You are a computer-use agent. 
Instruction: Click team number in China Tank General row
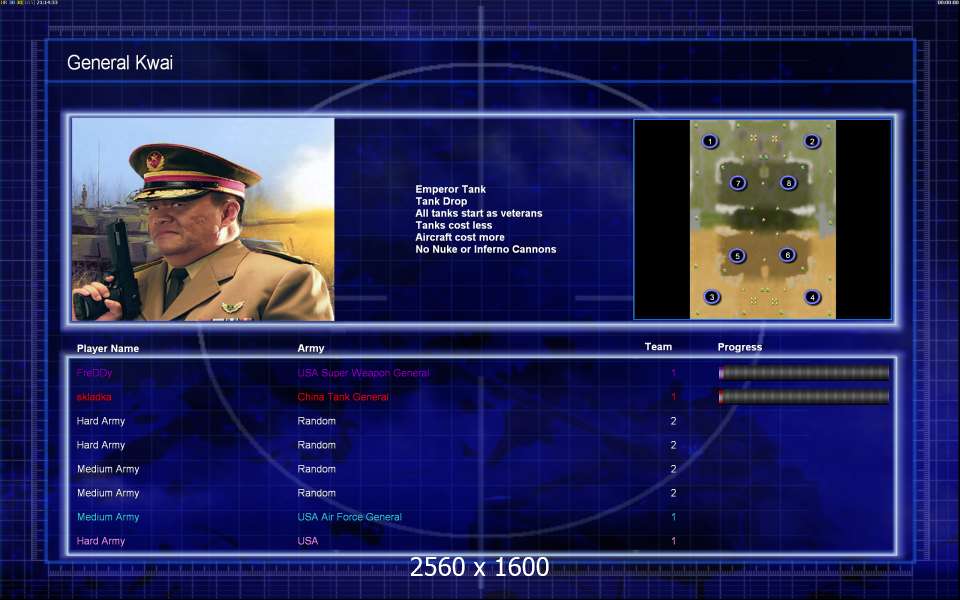[x=673, y=397]
